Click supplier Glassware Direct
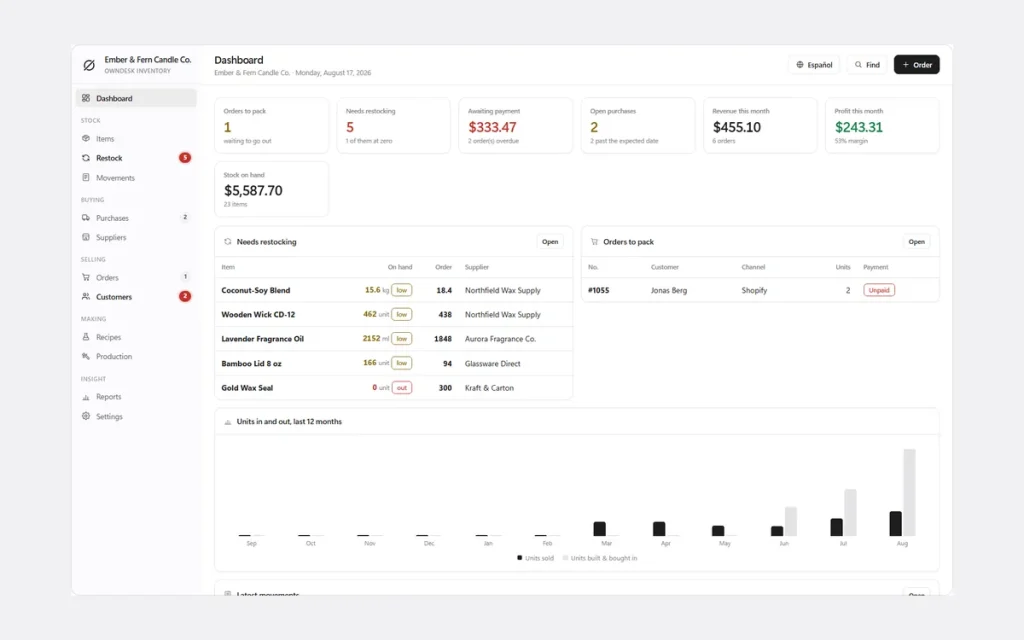1024x640 pixels. coord(492,363)
